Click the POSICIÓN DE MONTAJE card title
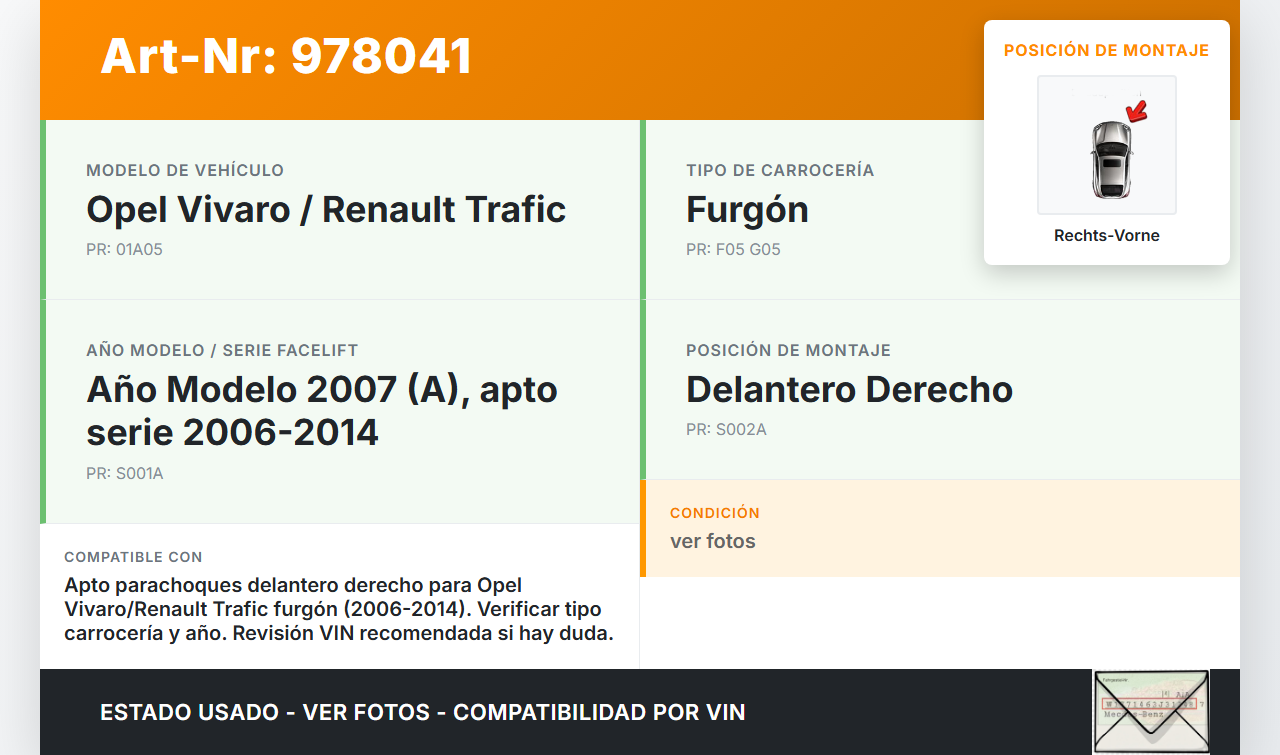Viewport: 1280px width, 755px height. pyautogui.click(x=1107, y=50)
